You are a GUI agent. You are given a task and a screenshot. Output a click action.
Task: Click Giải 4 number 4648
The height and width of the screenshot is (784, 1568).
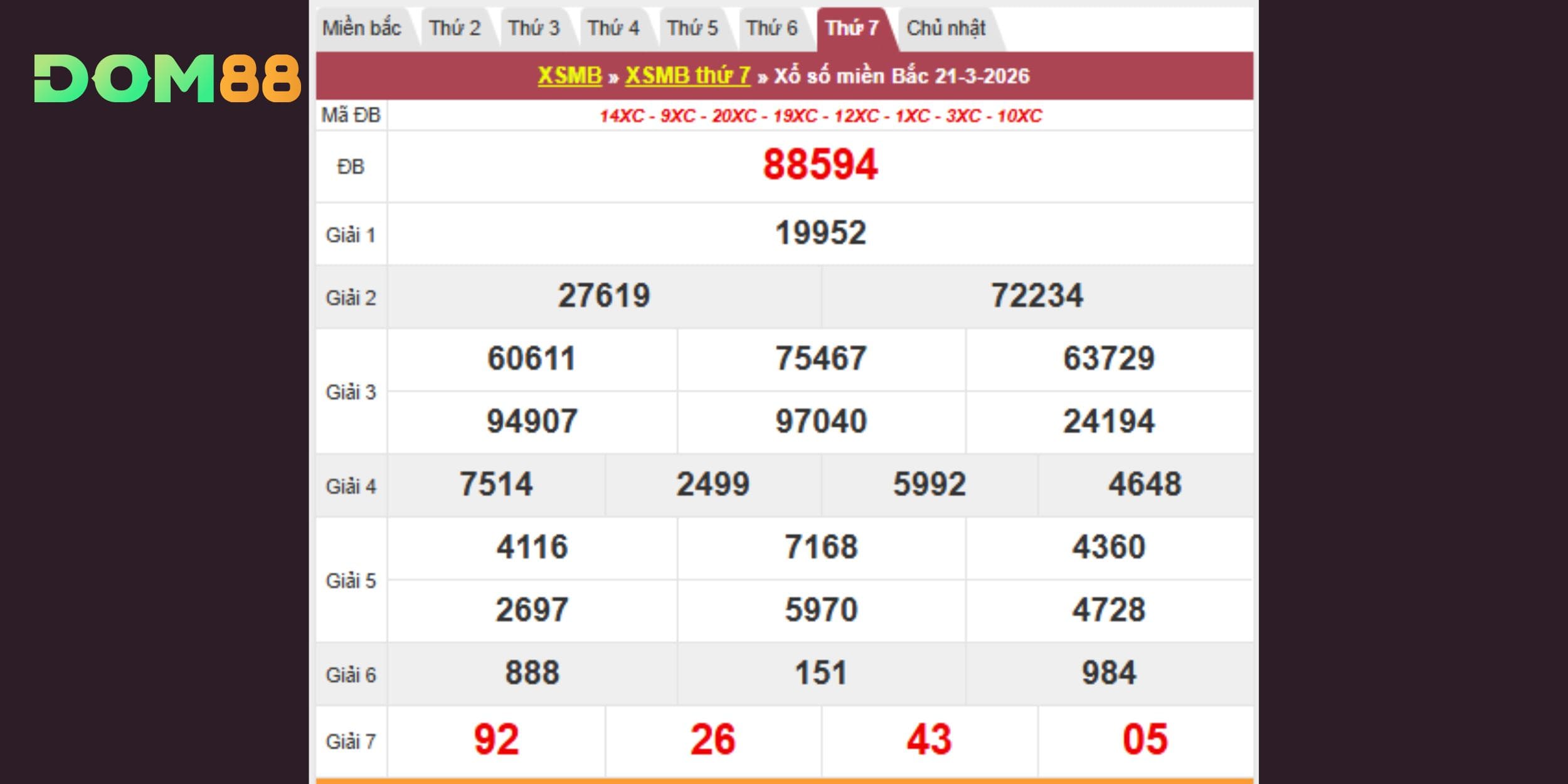point(1145,484)
